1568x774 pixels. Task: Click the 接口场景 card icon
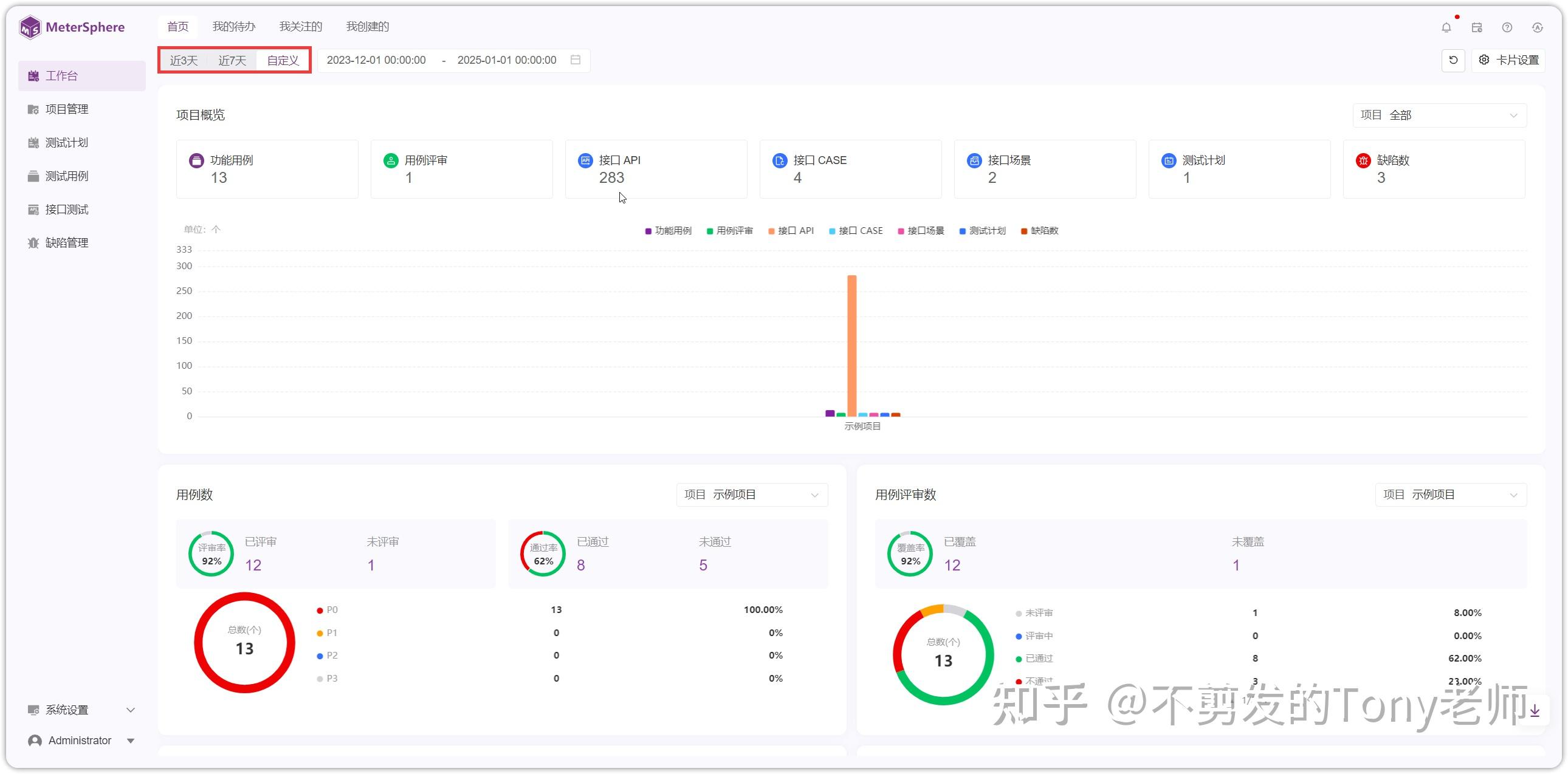(x=974, y=160)
